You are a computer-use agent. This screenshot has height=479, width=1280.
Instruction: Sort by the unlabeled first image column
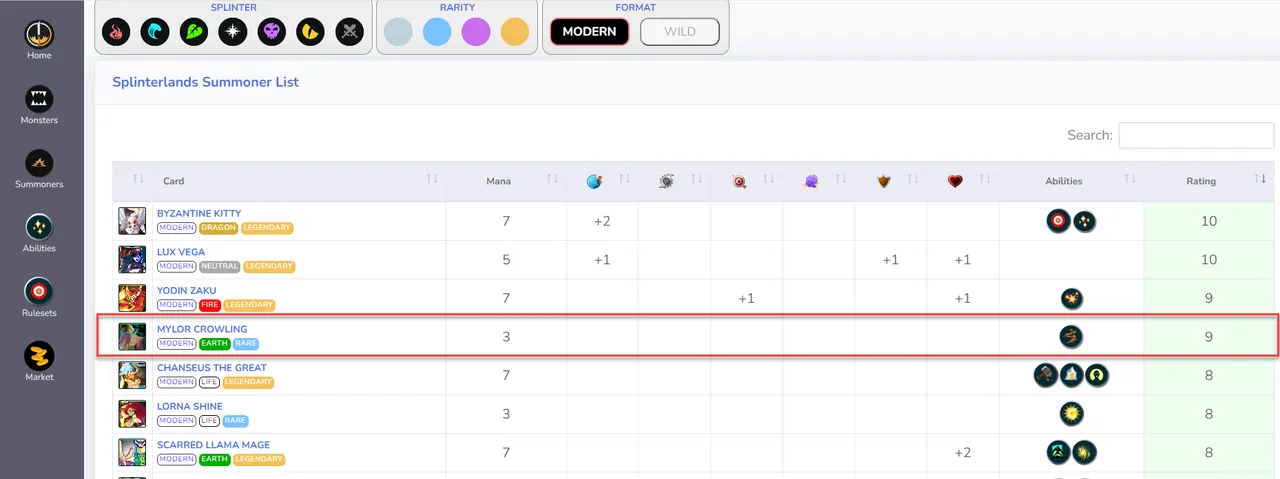pyautogui.click(x=132, y=181)
